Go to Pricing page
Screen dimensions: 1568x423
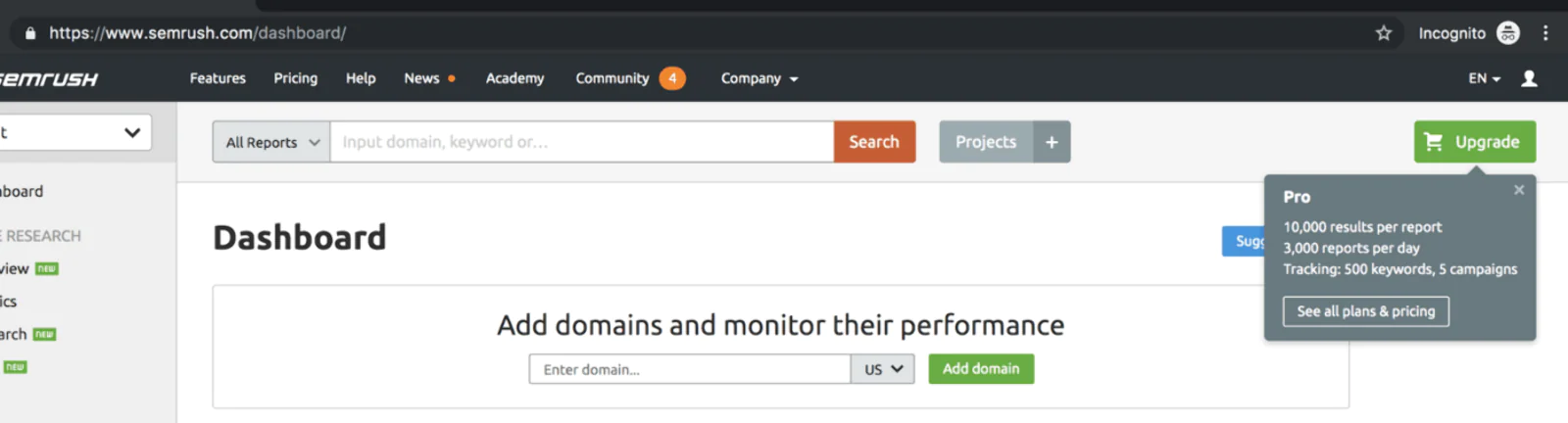pos(295,78)
